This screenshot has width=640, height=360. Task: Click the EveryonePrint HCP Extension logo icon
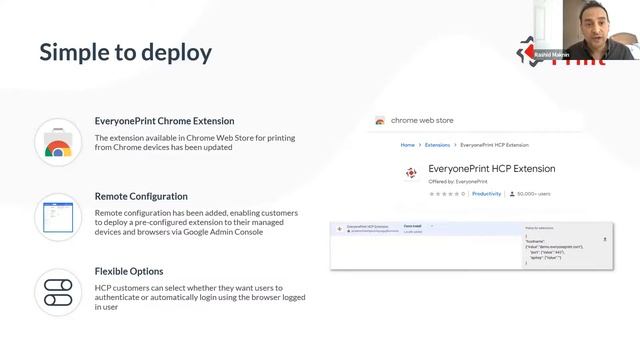[411, 173]
